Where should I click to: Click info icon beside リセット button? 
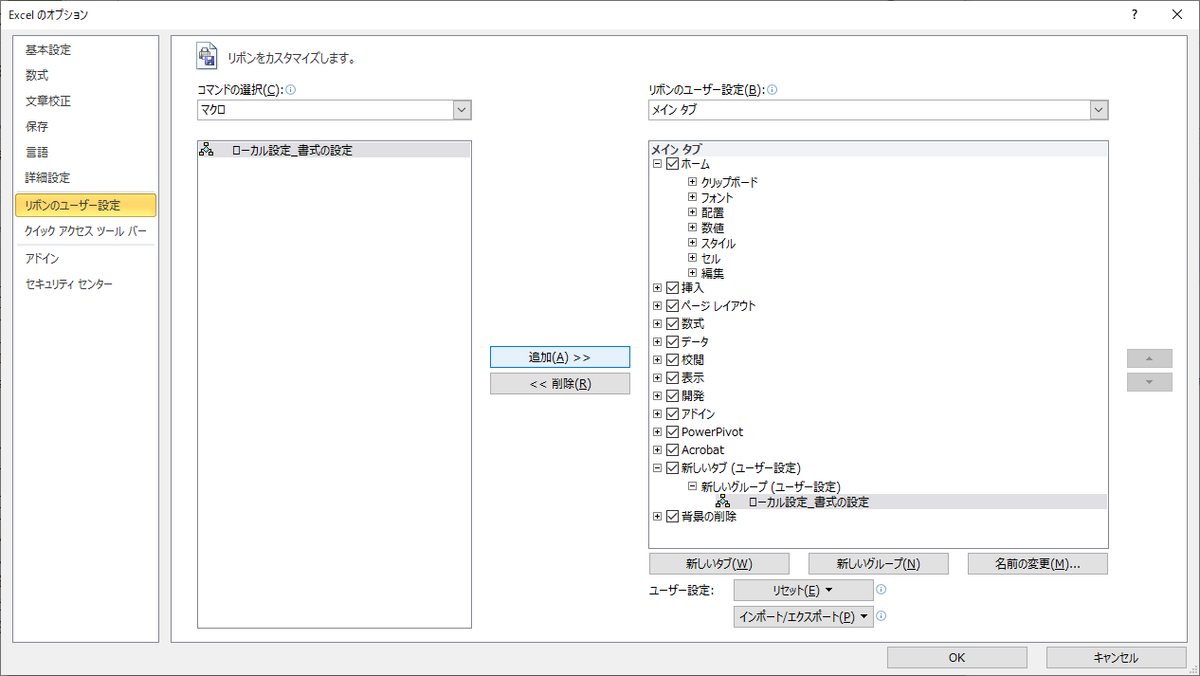(881, 590)
